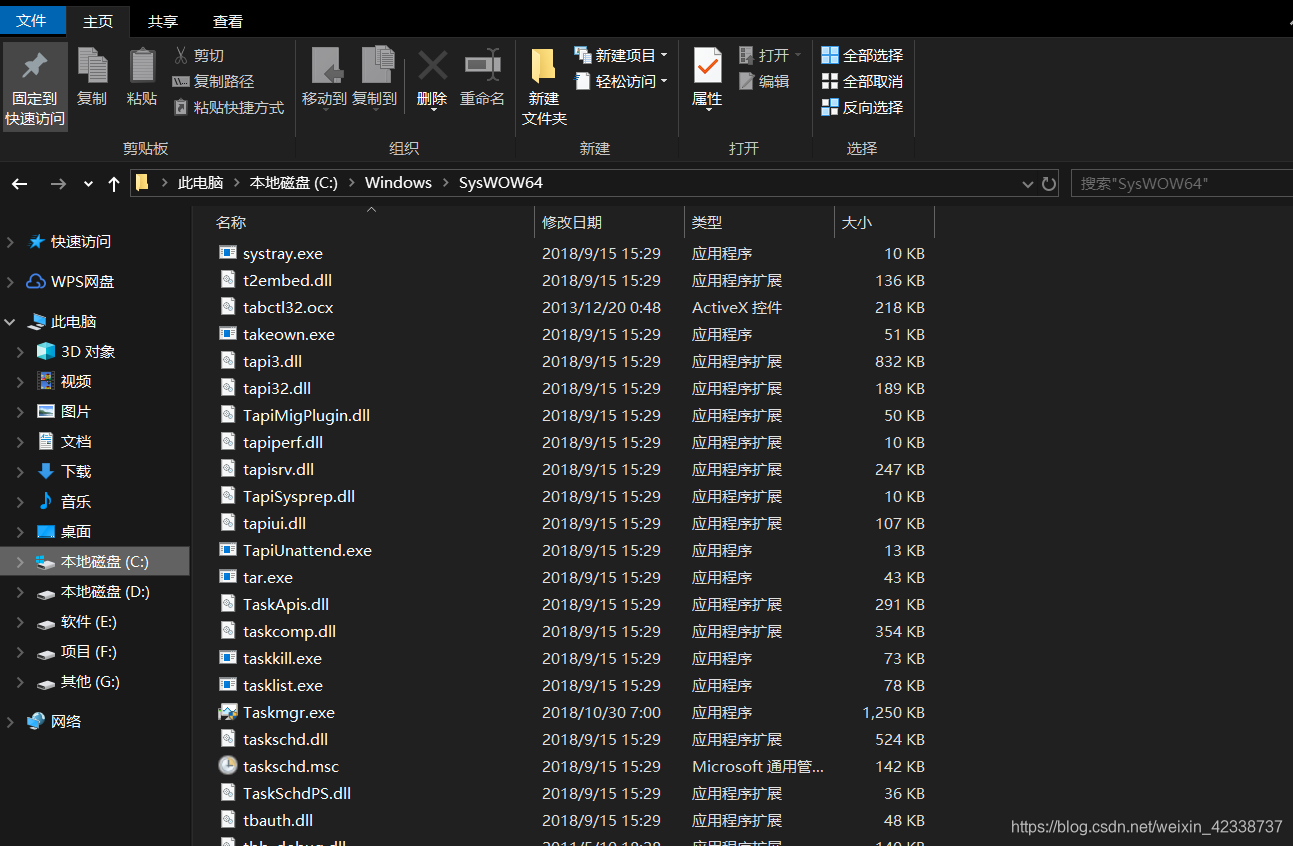Select the taskschd.msc clock icon

click(228, 767)
